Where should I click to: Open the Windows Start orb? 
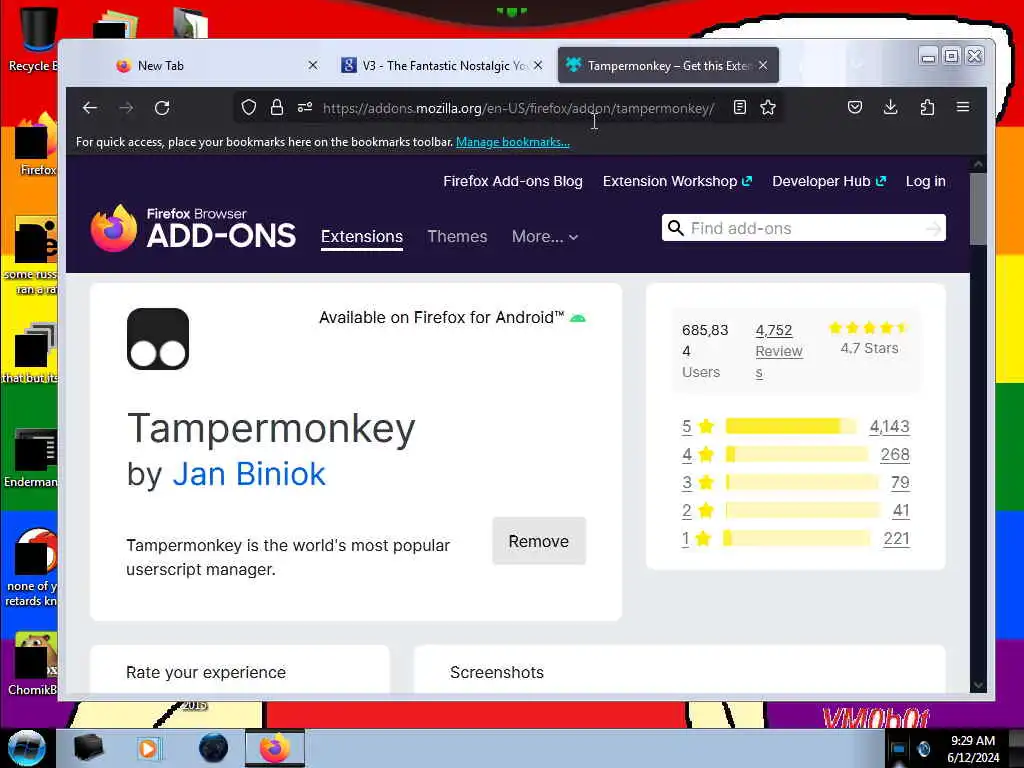[27, 748]
